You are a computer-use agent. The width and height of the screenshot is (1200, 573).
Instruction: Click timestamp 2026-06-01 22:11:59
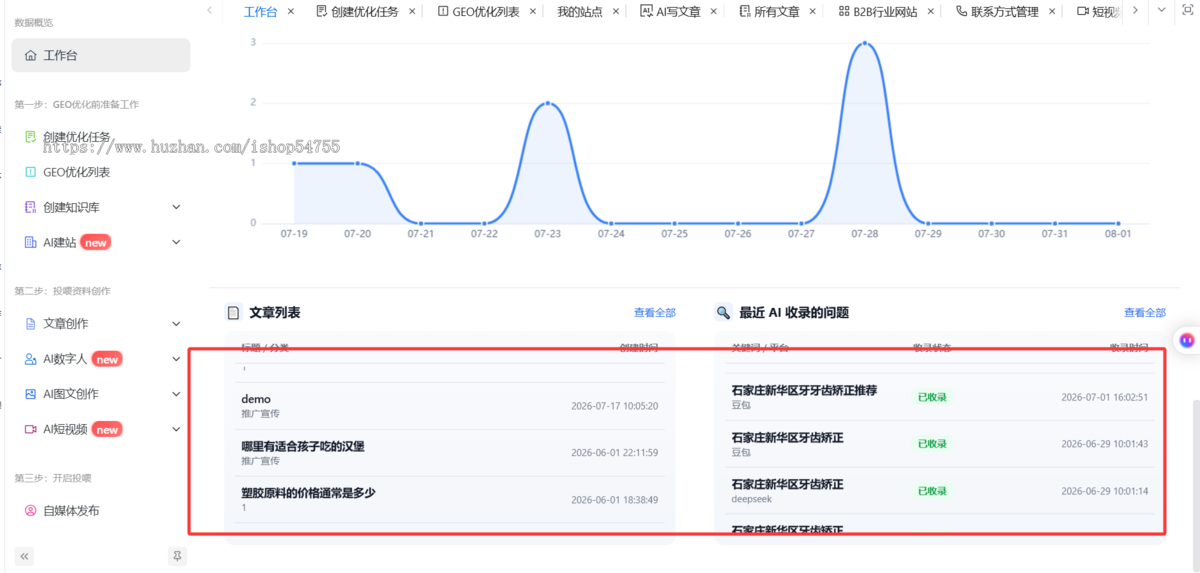click(x=614, y=453)
